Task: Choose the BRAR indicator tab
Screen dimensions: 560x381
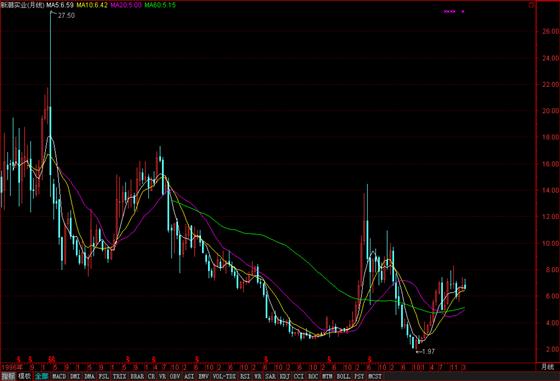Action: tap(137, 376)
